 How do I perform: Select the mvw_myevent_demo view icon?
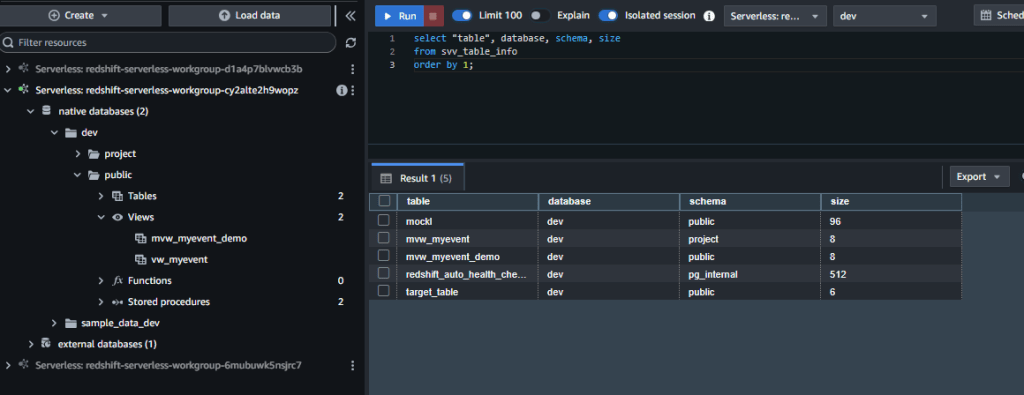140,238
